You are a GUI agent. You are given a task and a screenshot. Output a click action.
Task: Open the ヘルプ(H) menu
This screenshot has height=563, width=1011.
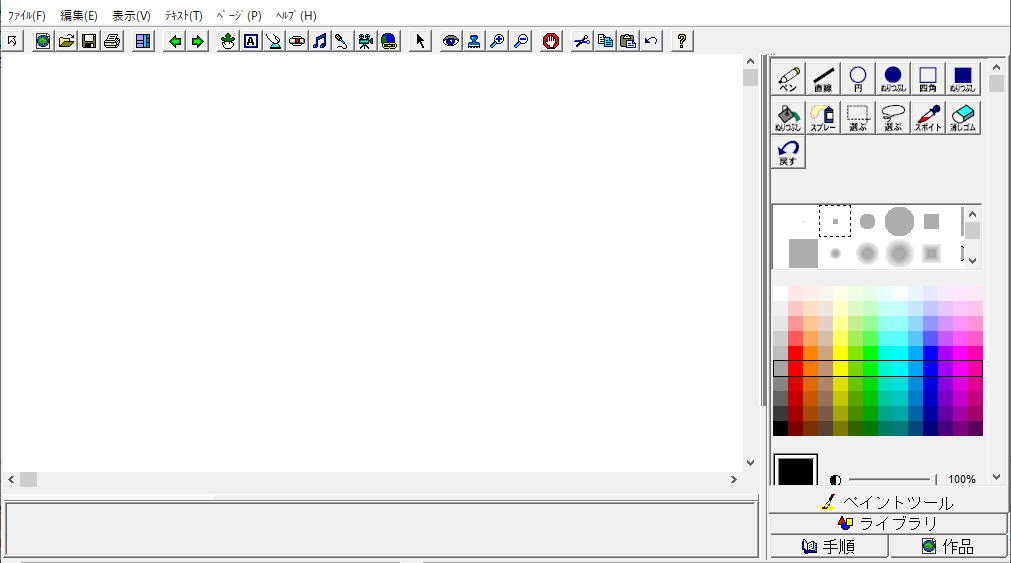[296, 15]
